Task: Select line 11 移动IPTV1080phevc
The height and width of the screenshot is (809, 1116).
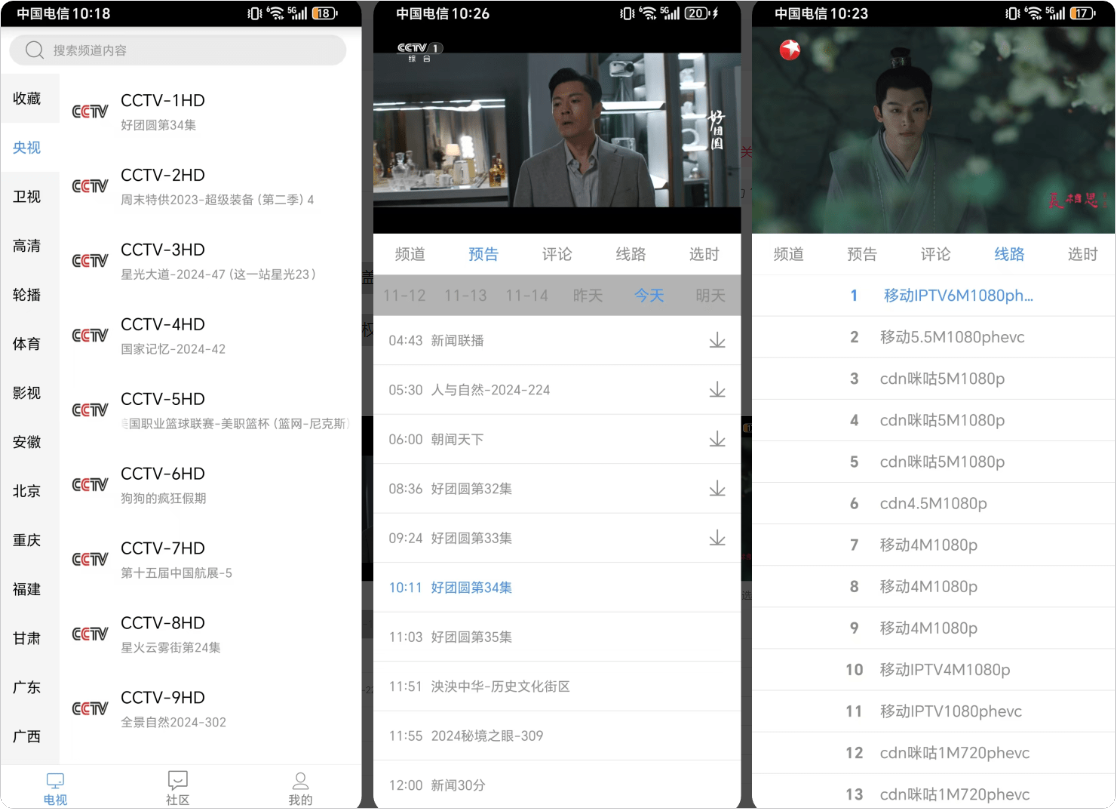Action: coord(933,712)
